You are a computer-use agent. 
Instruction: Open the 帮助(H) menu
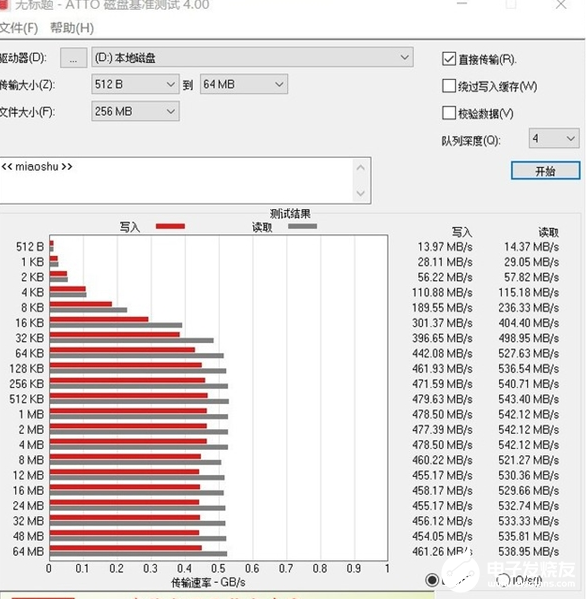(x=72, y=28)
